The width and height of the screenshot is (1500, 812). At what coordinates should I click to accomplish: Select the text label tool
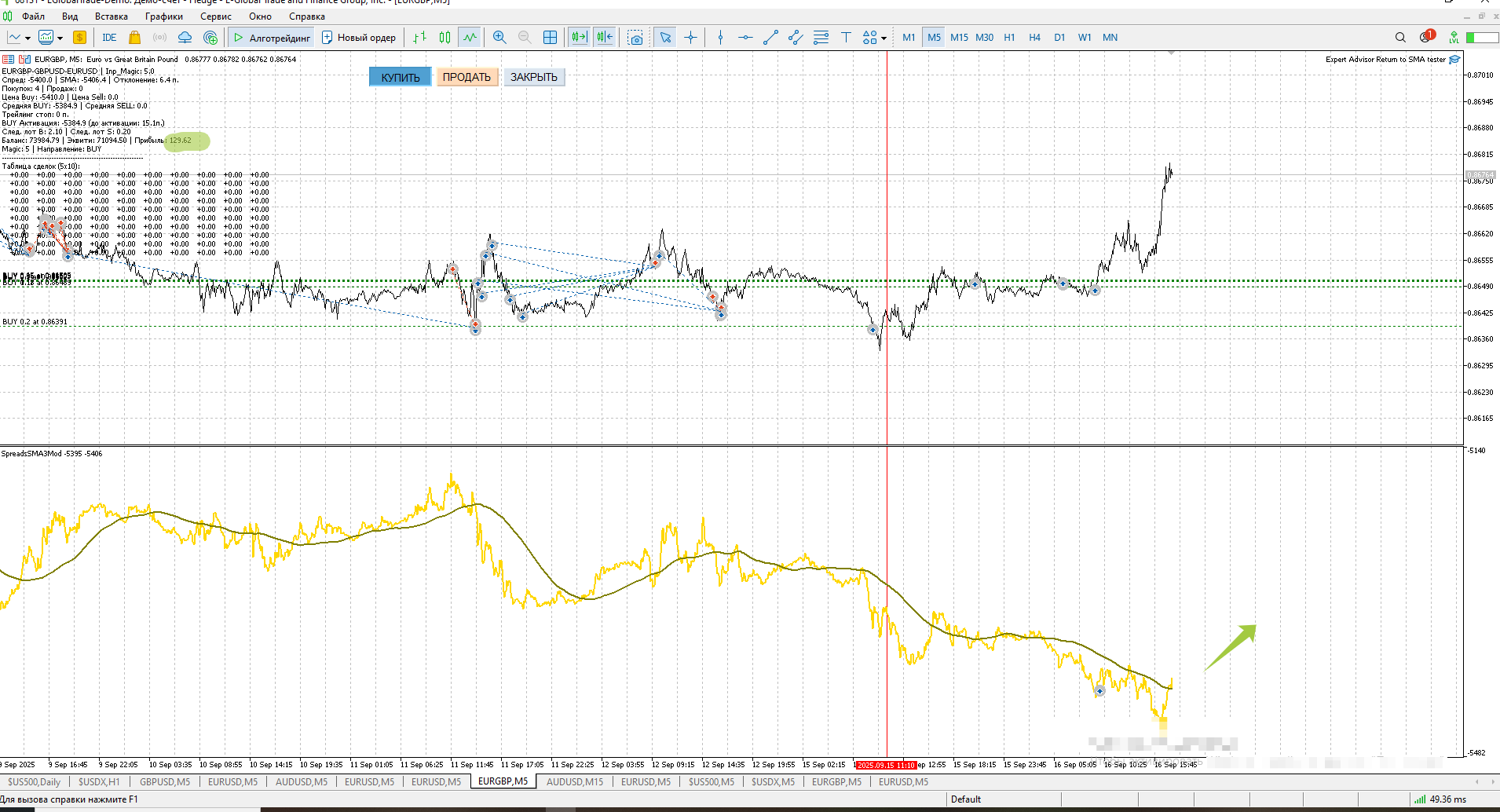click(846, 38)
